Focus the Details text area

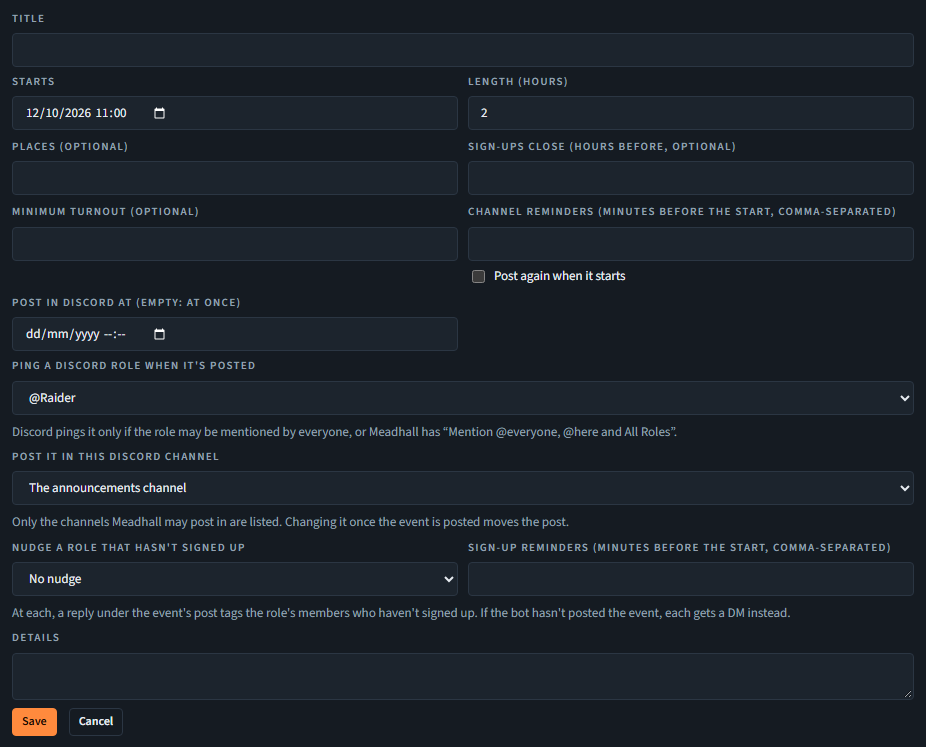coord(462,676)
